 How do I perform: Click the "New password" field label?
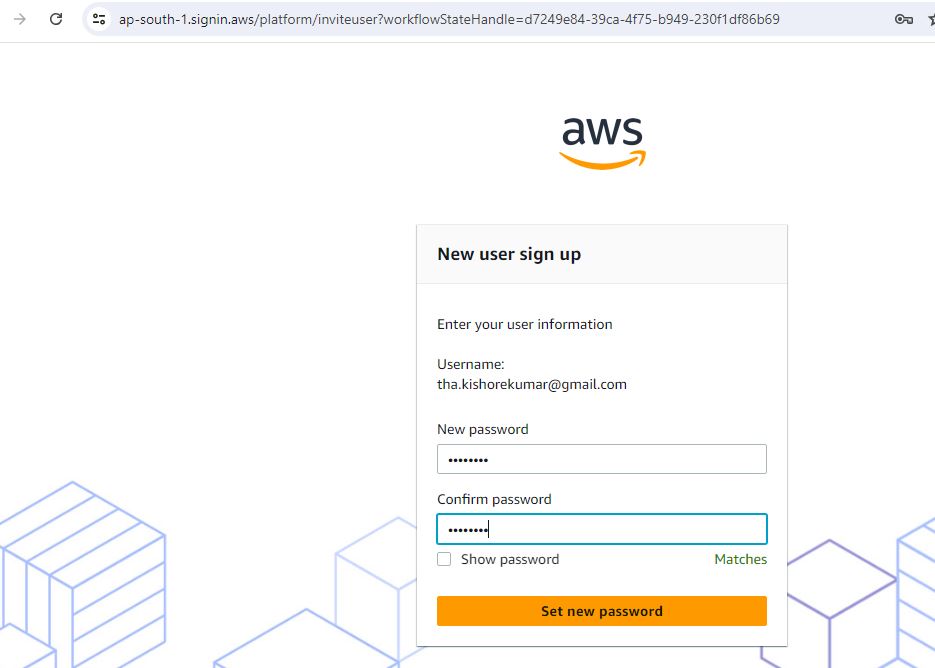482,429
